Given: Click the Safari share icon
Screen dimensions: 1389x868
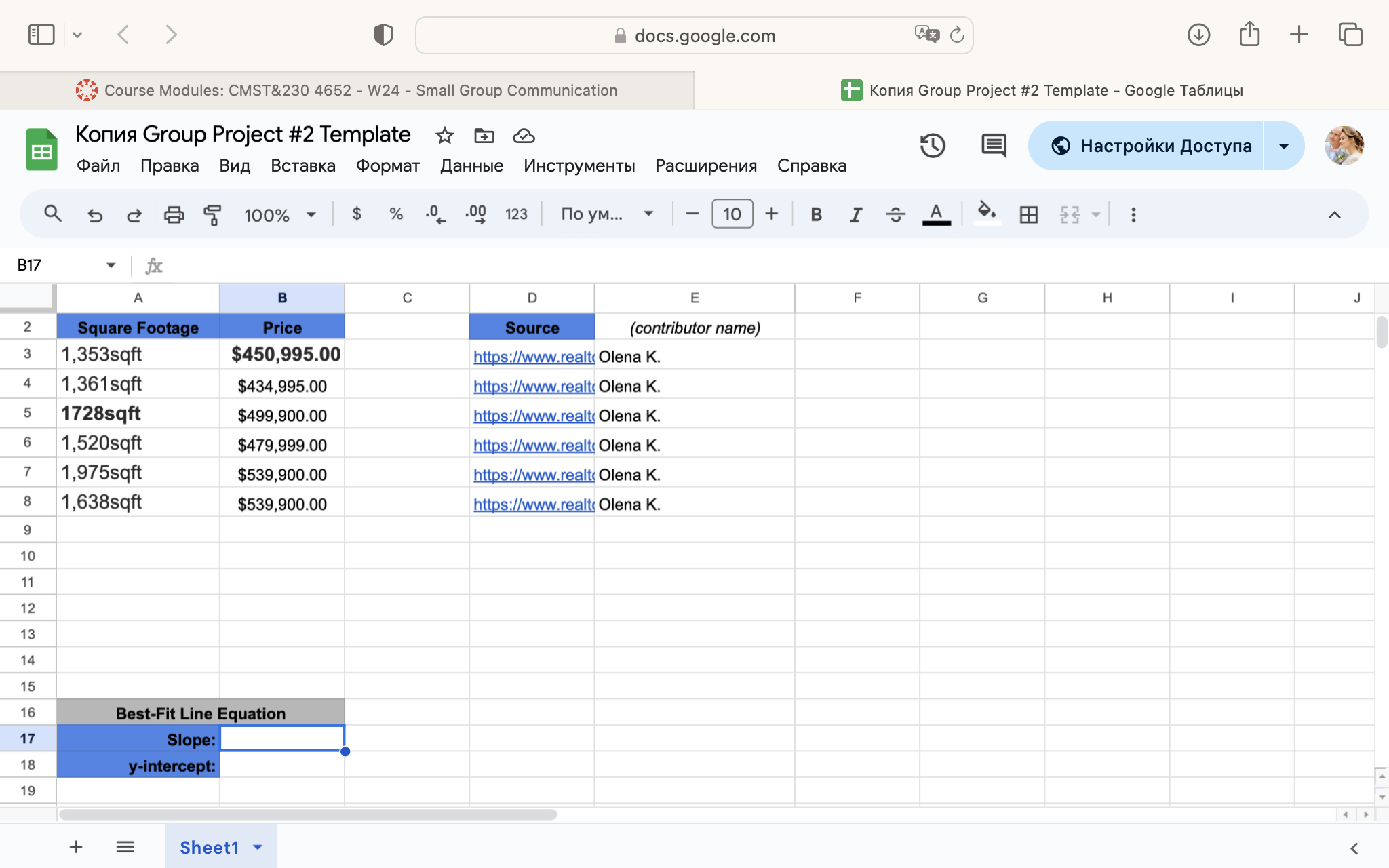Looking at the screenshot, I should [1249, 34].
